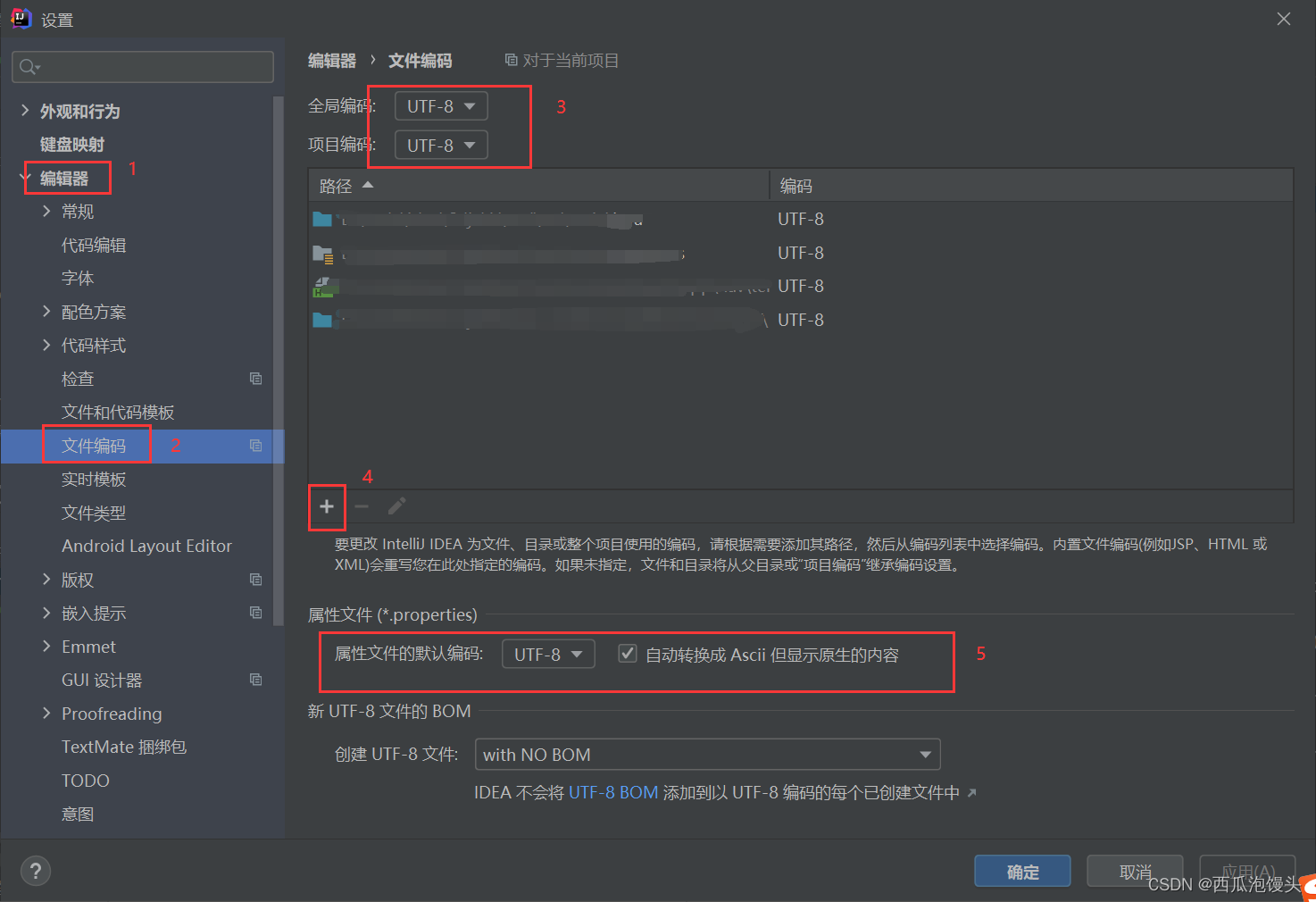Open the 创建 UTF-8 文件 with NO BOM dropdown

pos(707,755)
